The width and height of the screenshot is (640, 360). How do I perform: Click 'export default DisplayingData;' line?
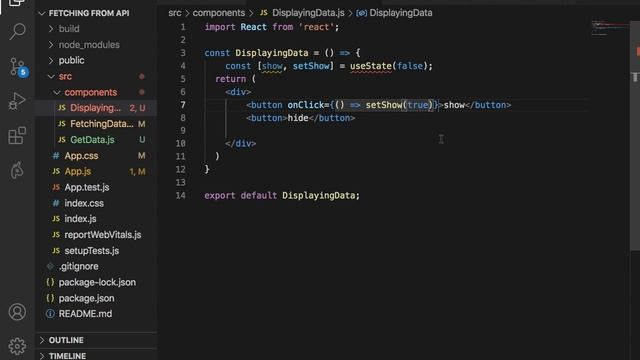tap(282, 196)
